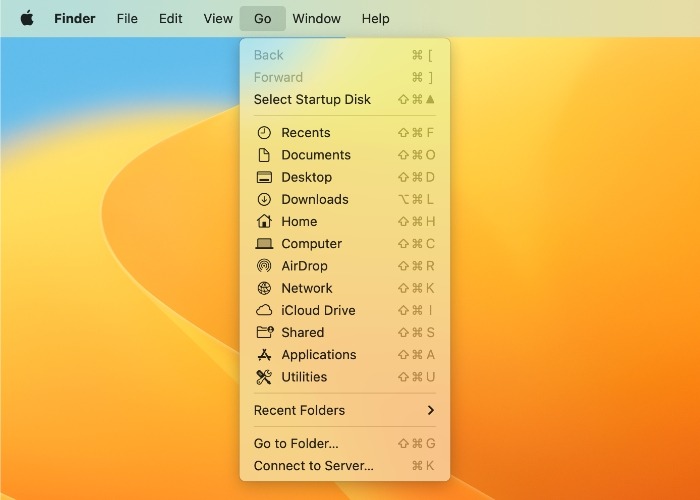Select the Downloads label
Screen dimensions: 700x500
click(x=315, y=199)
